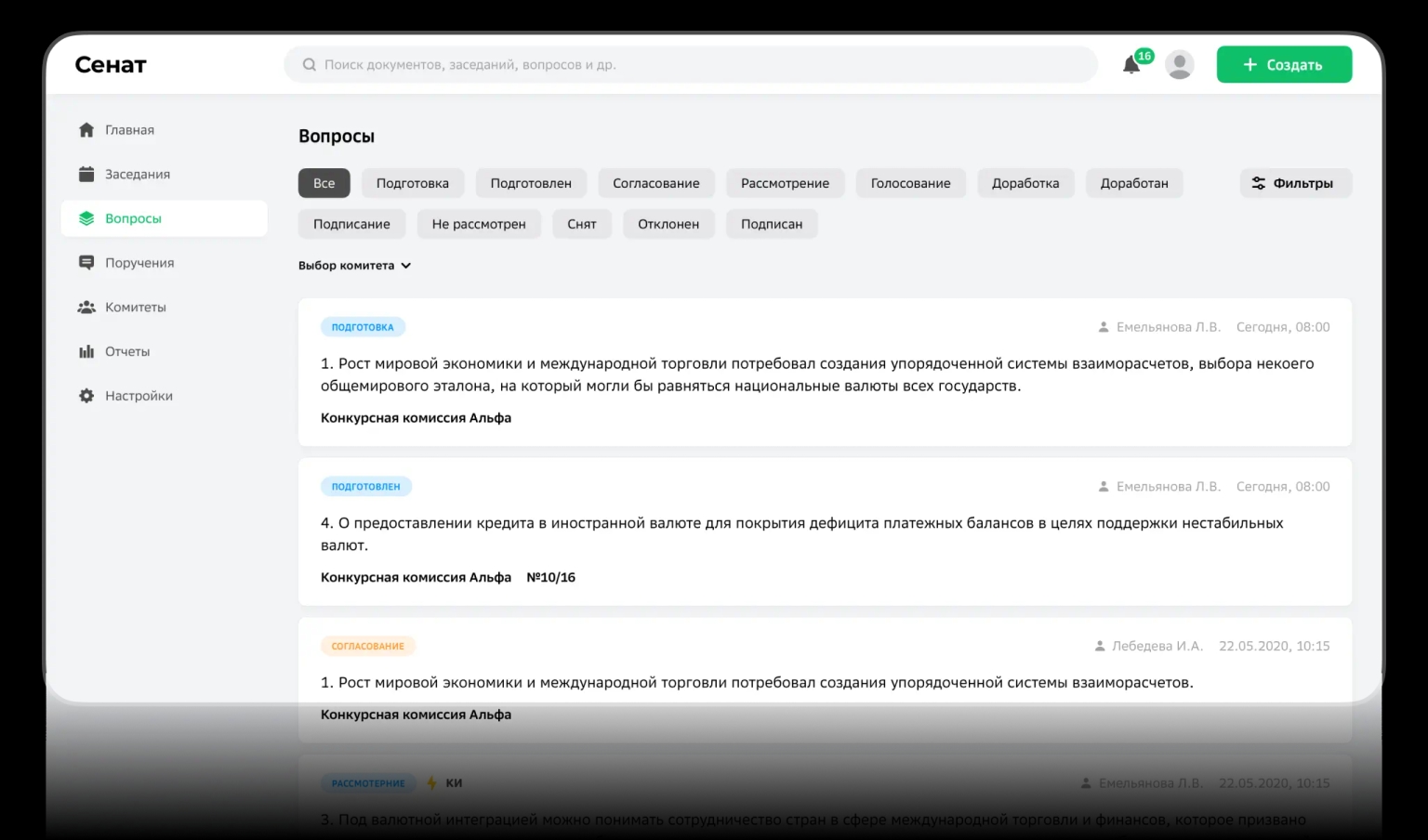Filter by Подготовлен status
This screenshot has height=840, width=1428.
[531, 183]
